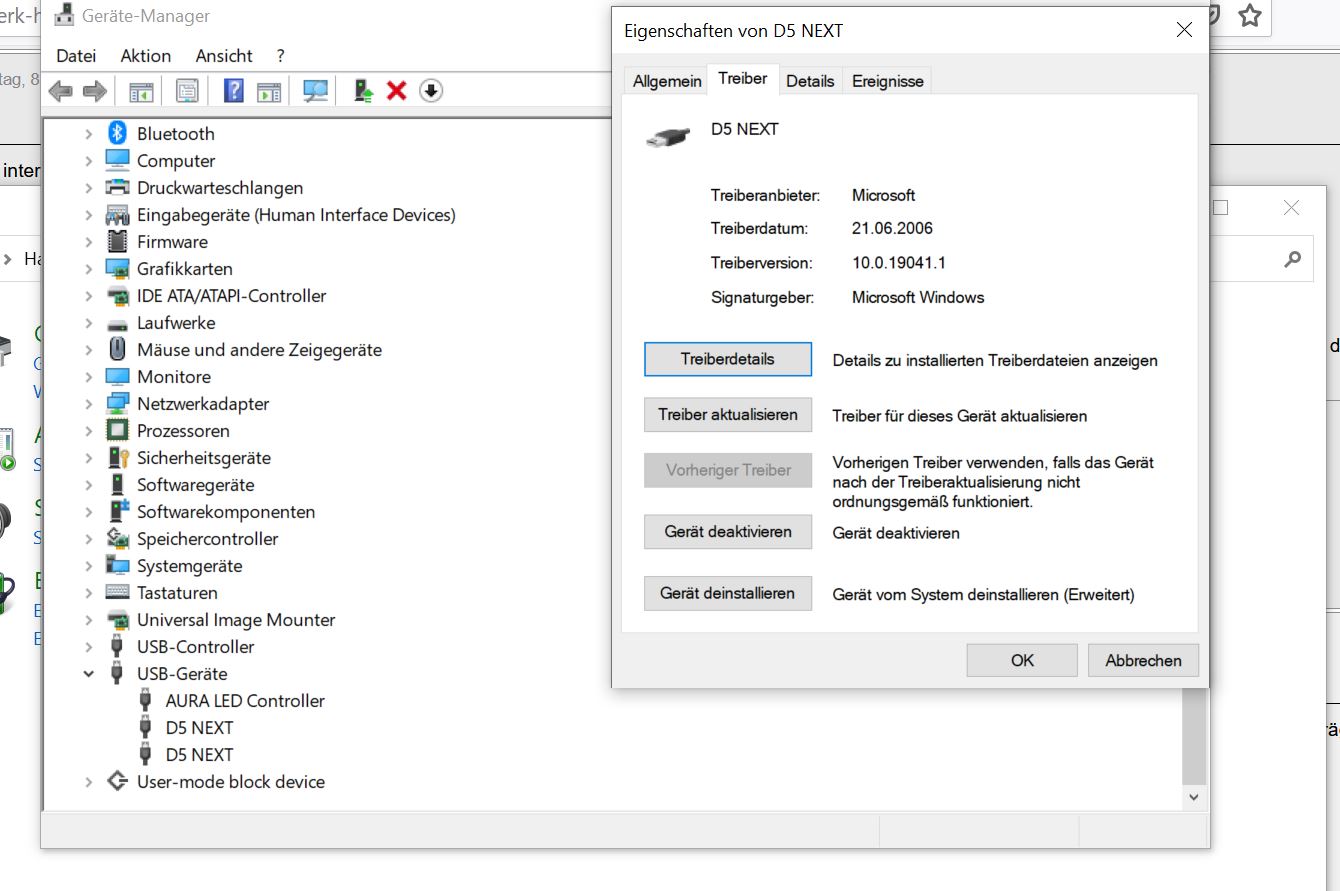
Task: Open the Aktion menu
Action: pyautogui.click(x=146, y=56)
